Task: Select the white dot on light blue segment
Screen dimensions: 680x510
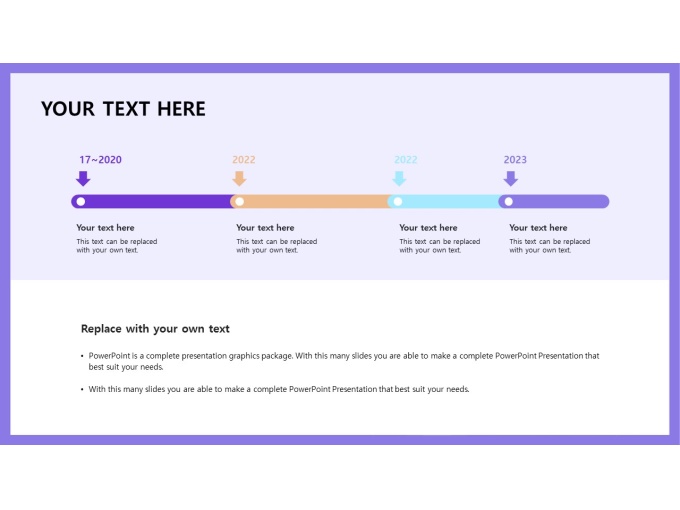Action: point(398,201)
